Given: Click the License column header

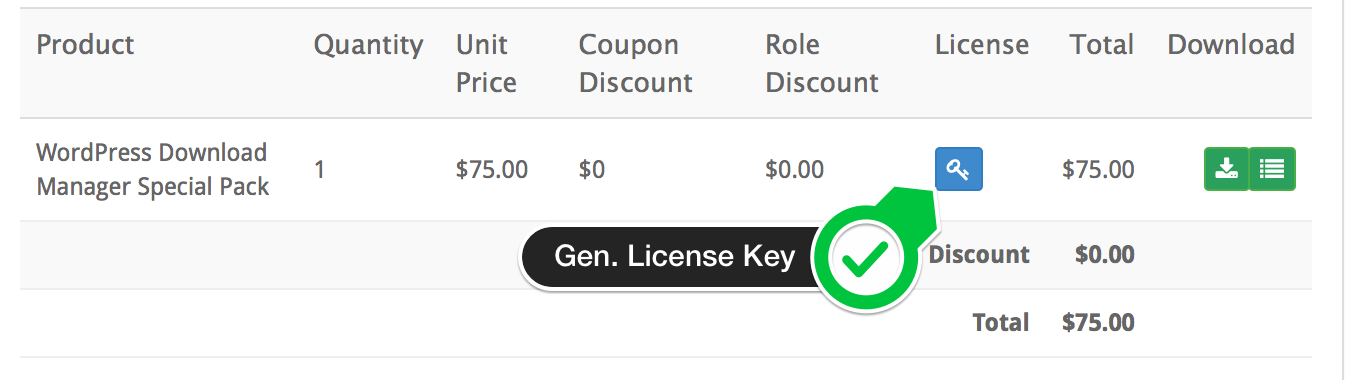Looking at the screenshot, I should [982, 45].
